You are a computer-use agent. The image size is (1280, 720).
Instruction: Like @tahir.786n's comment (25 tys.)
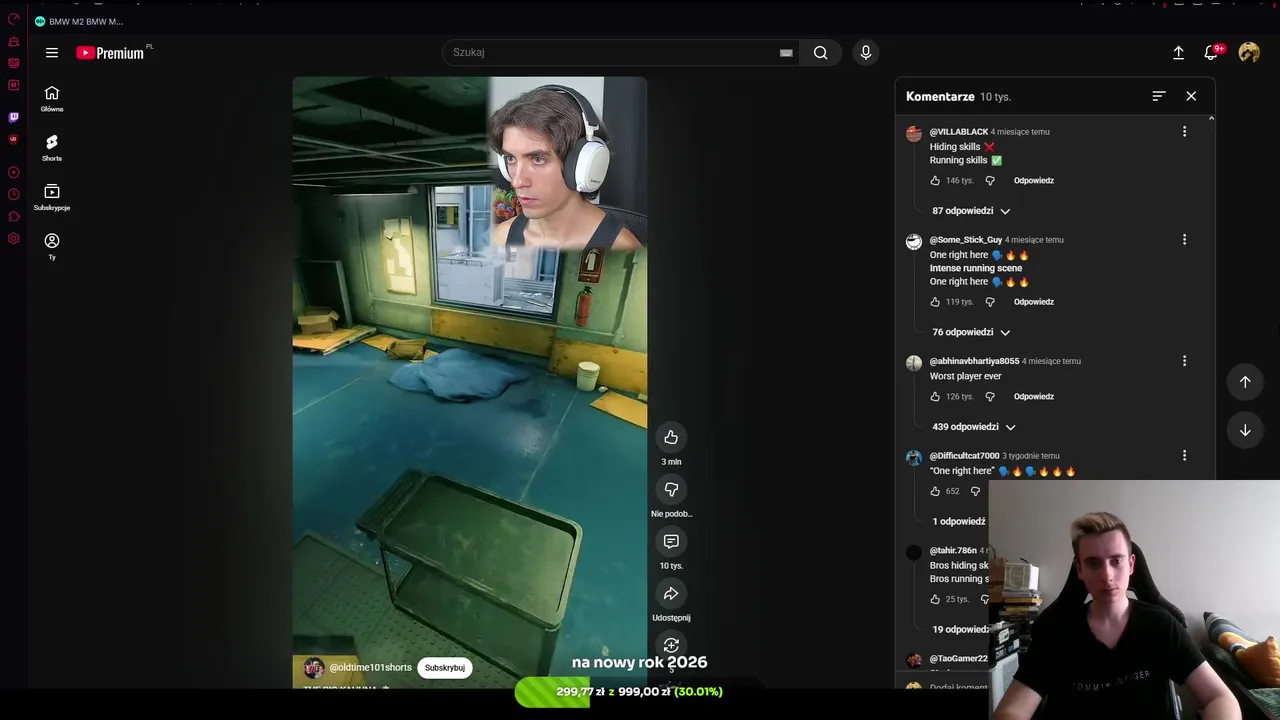coord(935,599)
